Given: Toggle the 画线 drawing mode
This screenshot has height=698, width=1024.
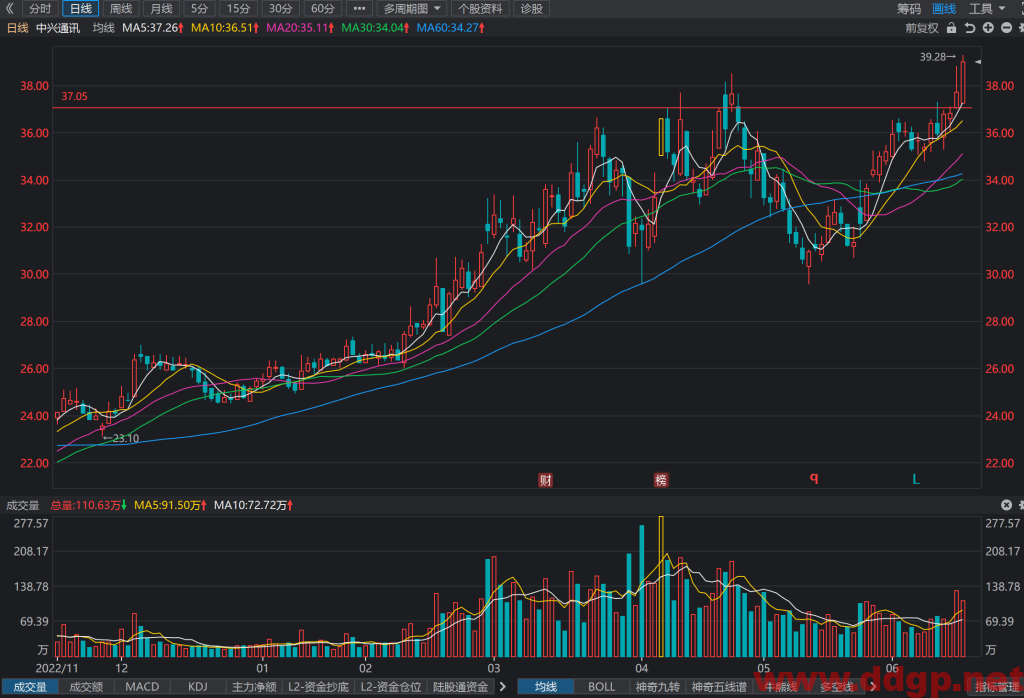Looking at the screenshot, I should tap(944, 8).
